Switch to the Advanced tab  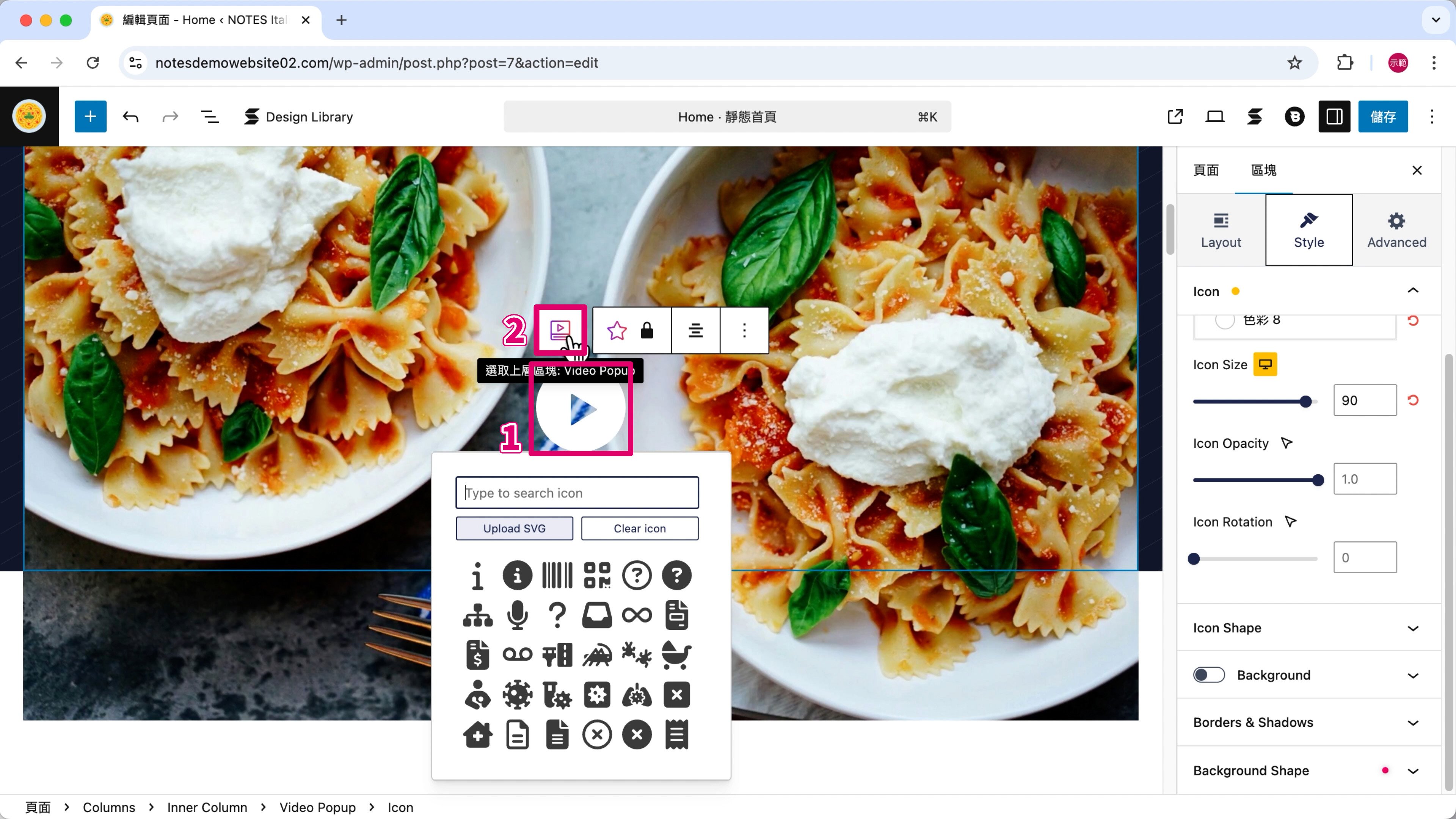click(x=1396, y=230)
